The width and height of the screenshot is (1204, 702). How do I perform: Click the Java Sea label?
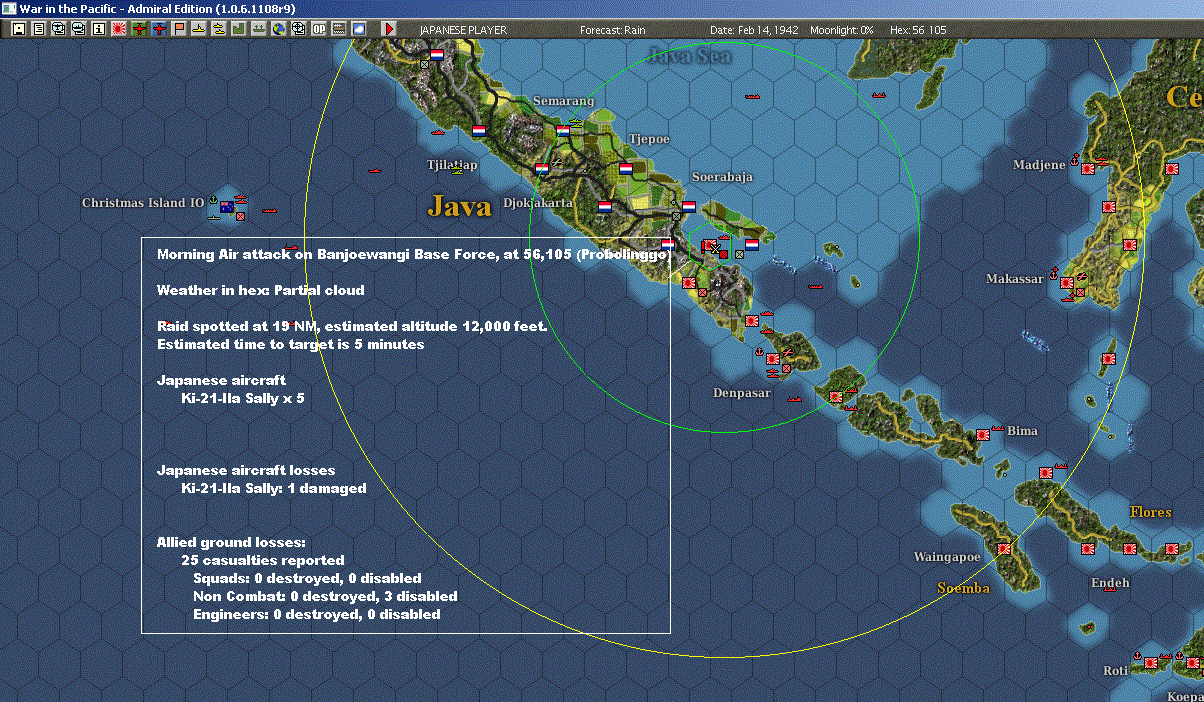point(689,55)
